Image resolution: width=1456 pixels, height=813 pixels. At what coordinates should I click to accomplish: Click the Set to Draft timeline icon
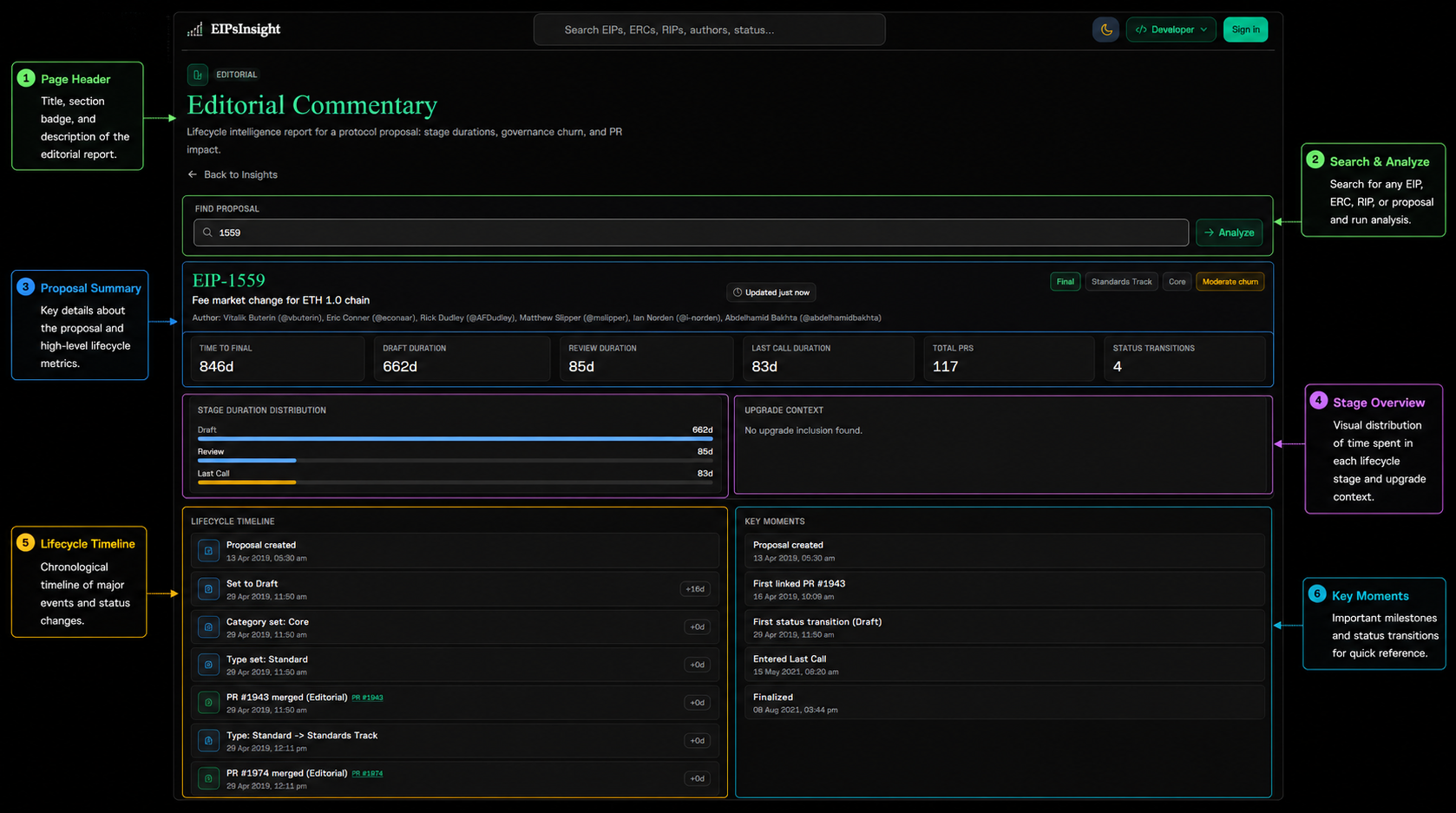click(x=208, y=589)
